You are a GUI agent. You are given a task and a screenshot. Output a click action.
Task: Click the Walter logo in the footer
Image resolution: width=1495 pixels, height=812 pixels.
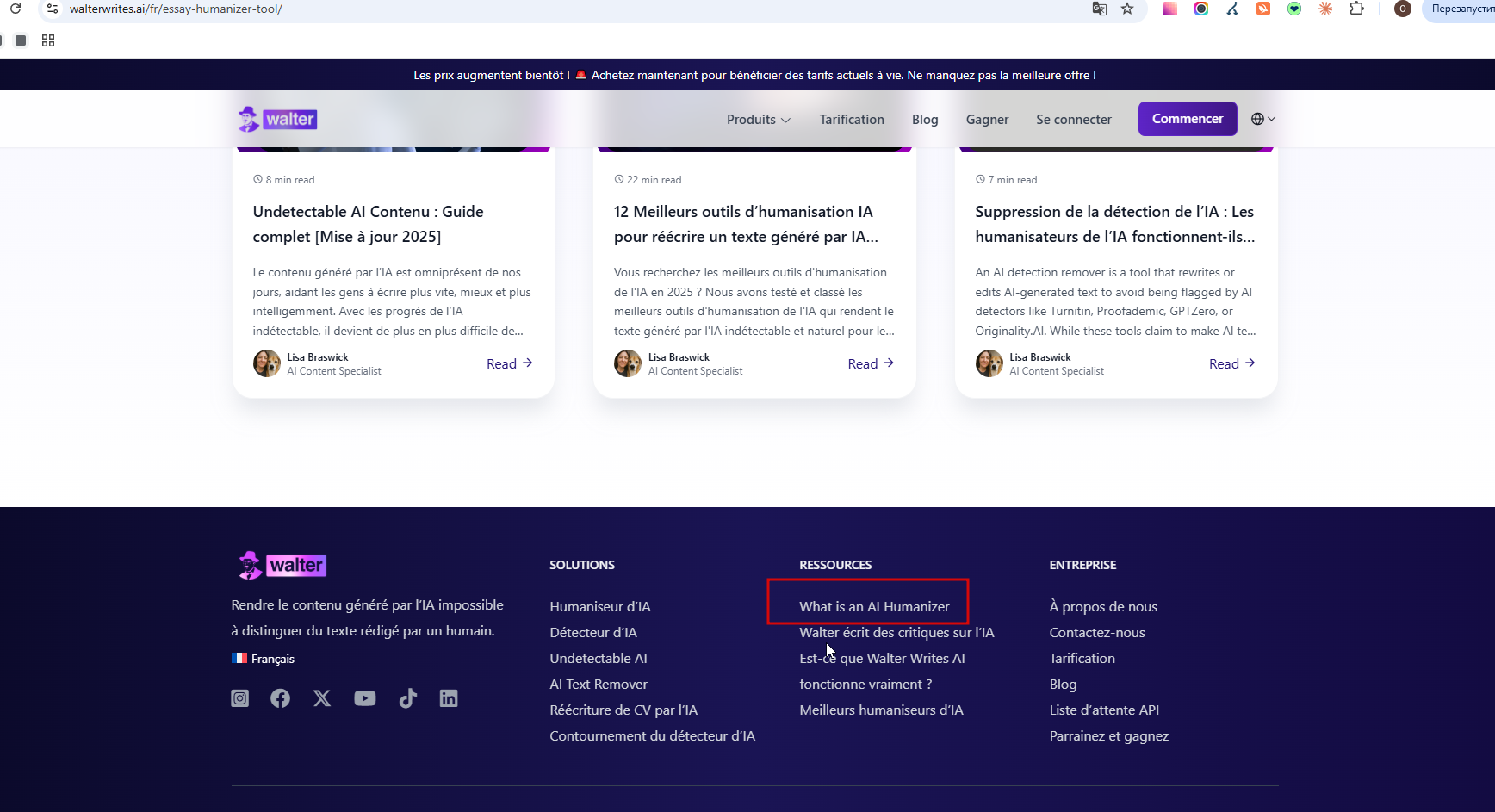point(282,565)
